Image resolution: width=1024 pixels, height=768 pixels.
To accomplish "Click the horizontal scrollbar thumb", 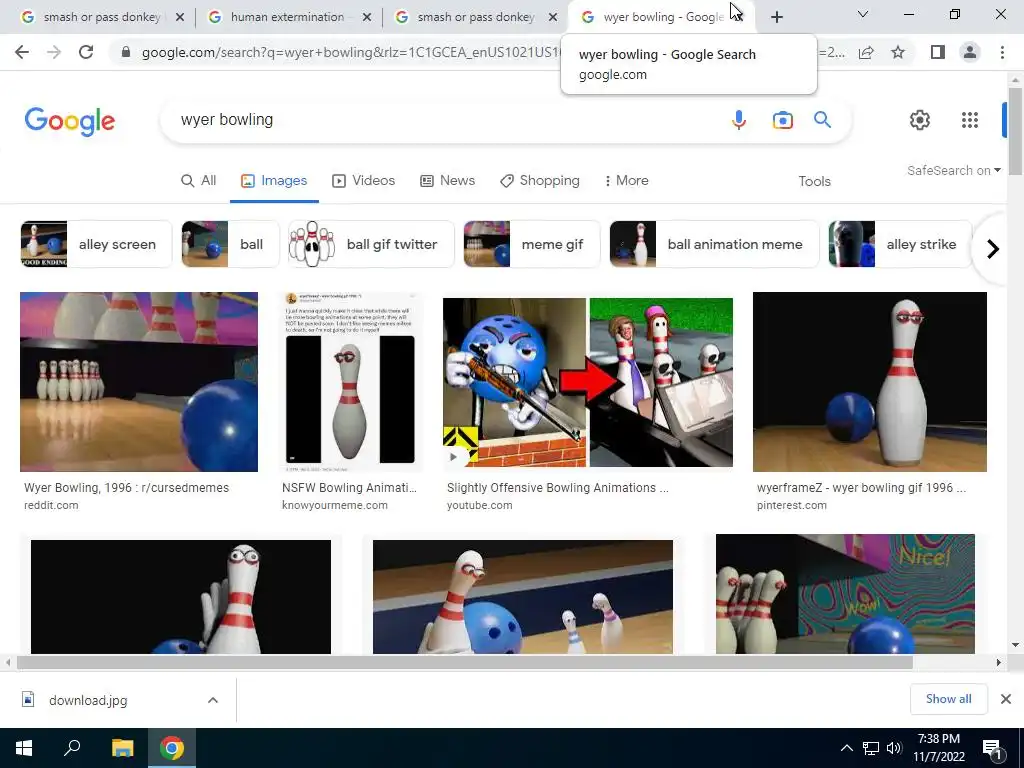I will coord(464,663).
